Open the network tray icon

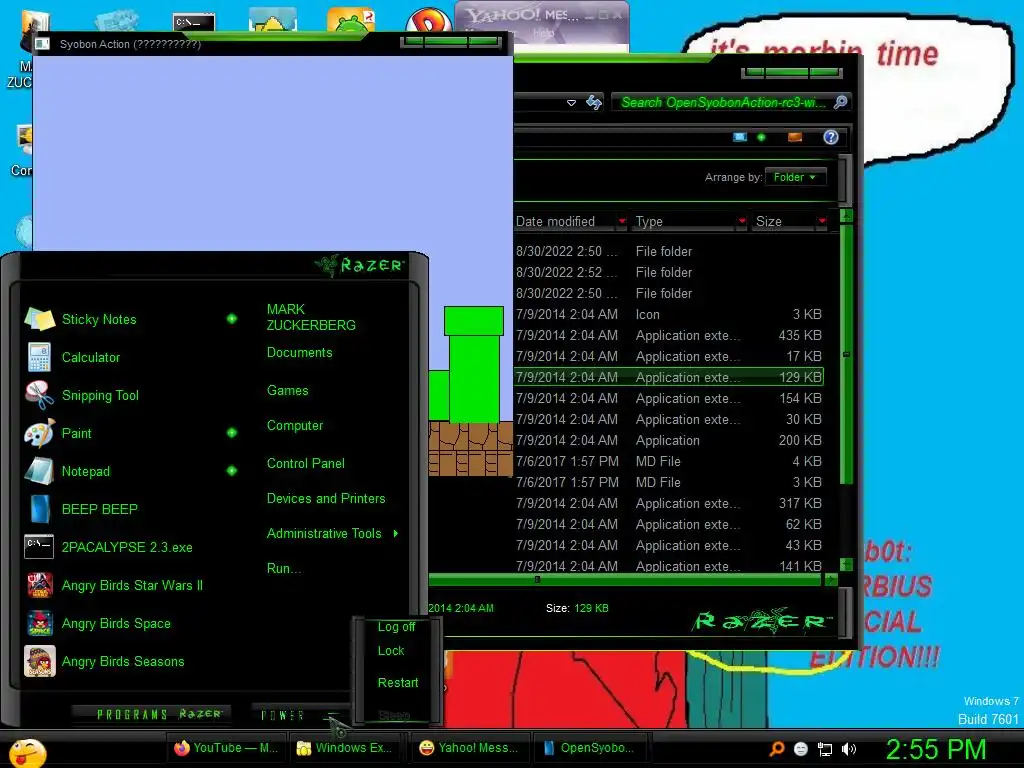tap(825, 750)
